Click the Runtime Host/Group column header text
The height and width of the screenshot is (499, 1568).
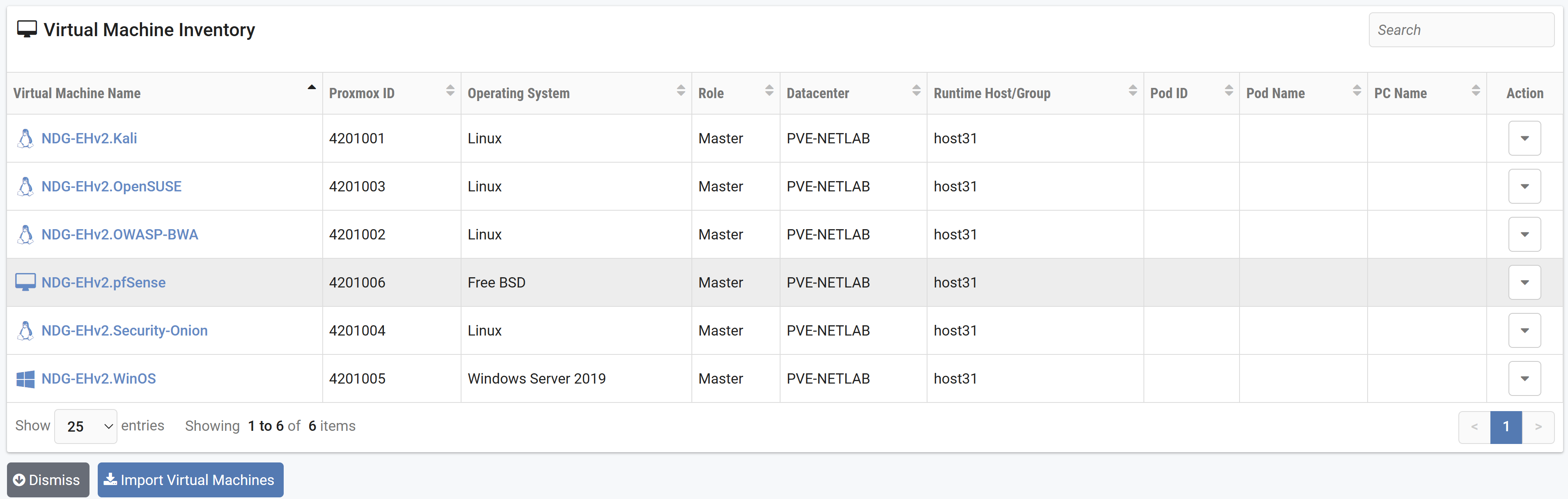[x=992, y=94]
